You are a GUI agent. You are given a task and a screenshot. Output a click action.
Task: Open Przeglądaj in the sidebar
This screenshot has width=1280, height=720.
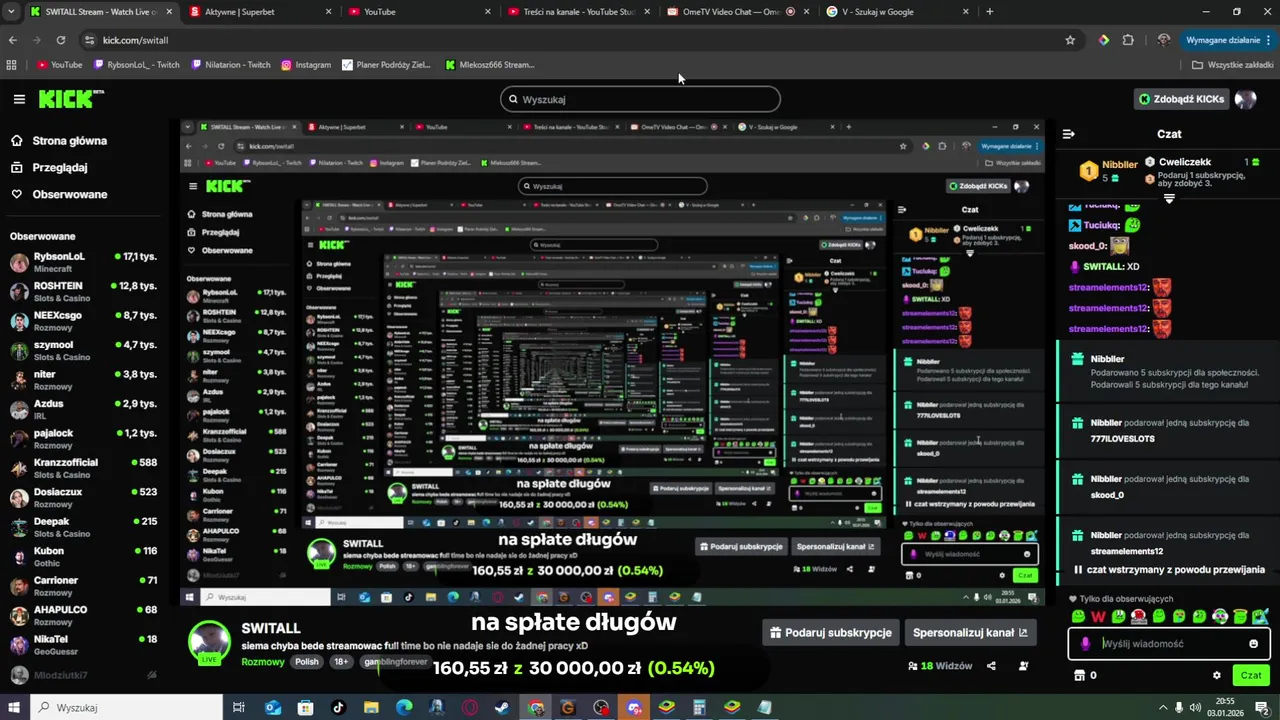pyautogui.click(x=49, y=168)
